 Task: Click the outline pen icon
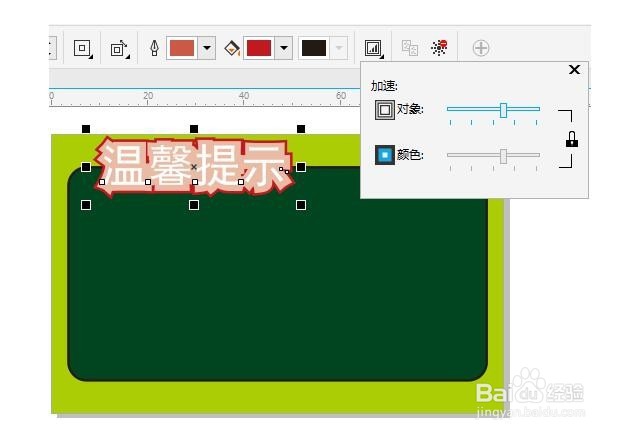click(x=154, y=48)
